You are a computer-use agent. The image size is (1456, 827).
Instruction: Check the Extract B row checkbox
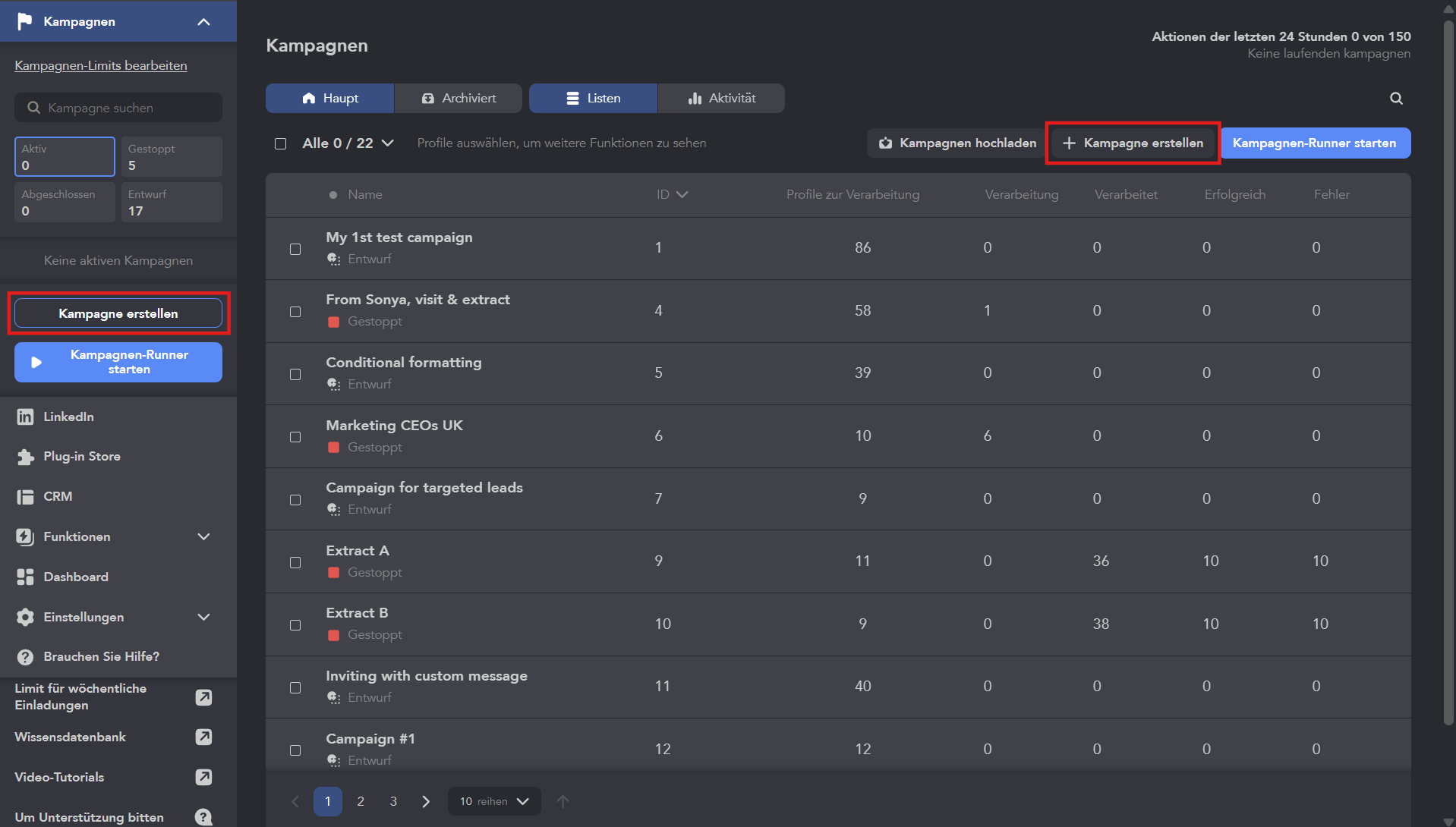pyautogui.click(x=295, y=625)
